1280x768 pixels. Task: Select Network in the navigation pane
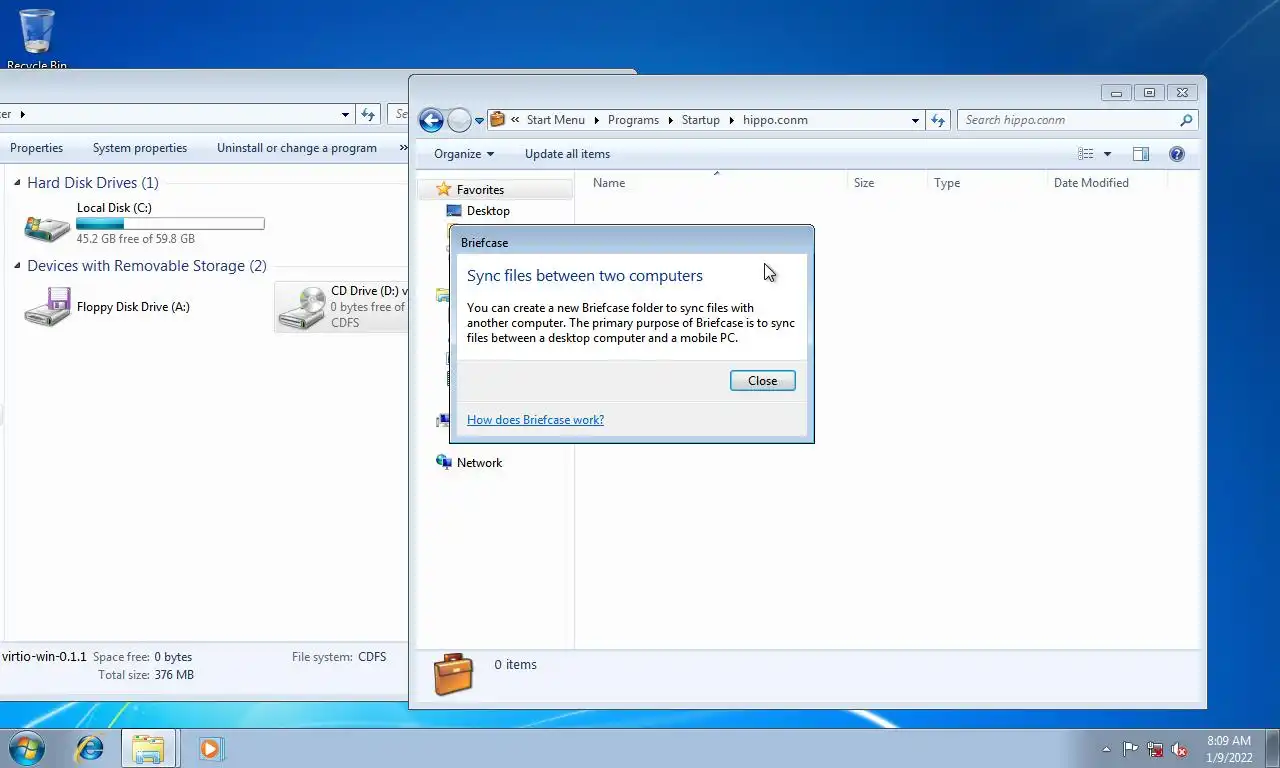coord(479,463)
